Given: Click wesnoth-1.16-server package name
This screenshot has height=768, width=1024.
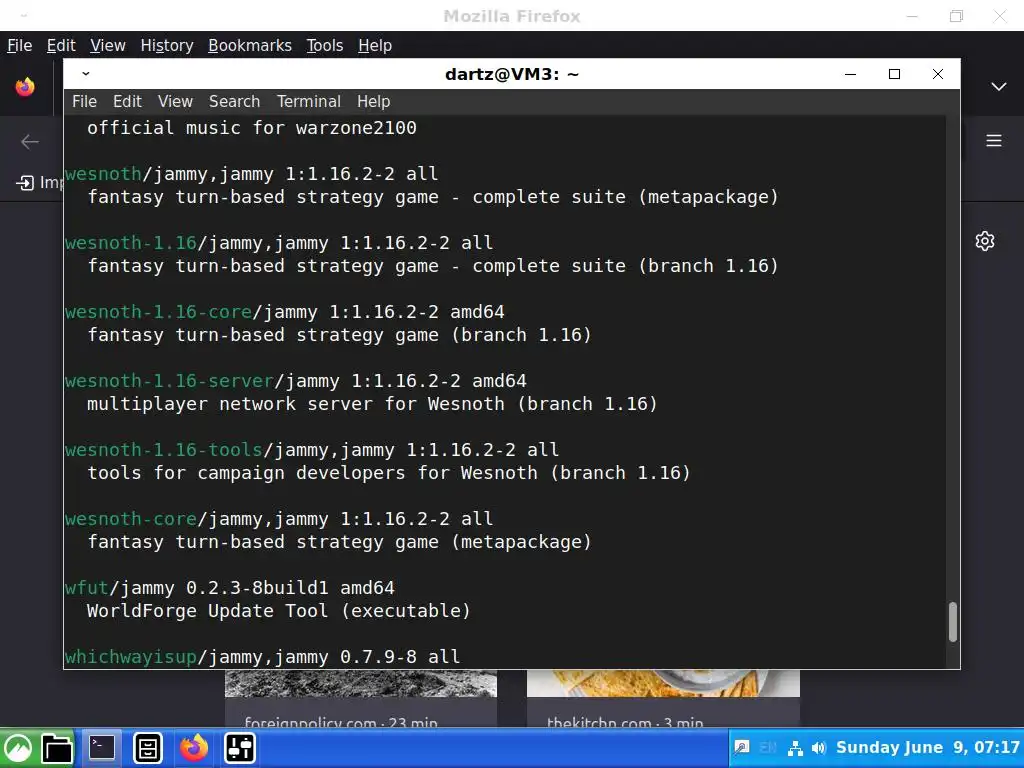Looking at the screenshot, I should [x=169, y=381].
